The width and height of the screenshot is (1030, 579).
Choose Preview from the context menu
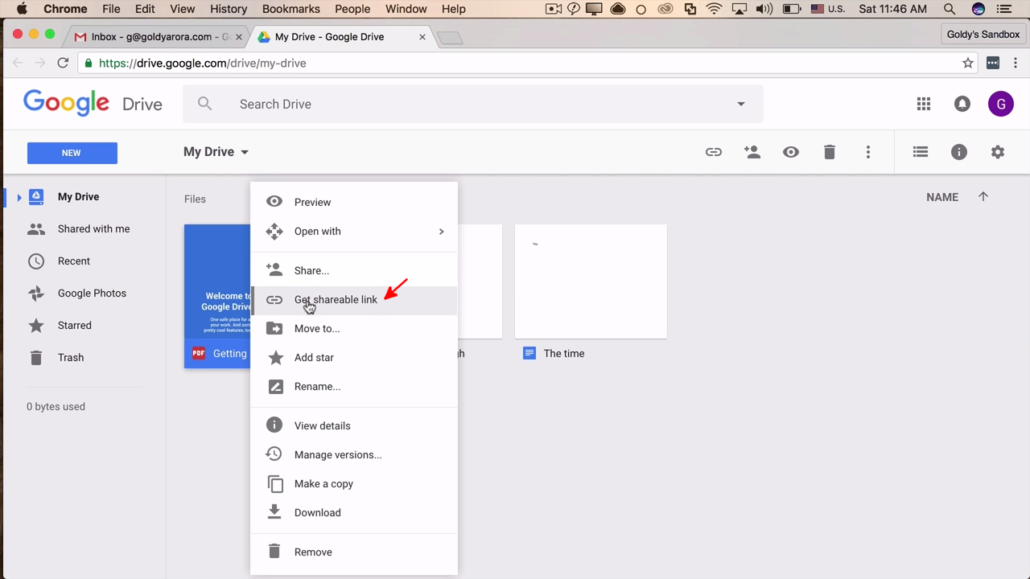(354, 202)
